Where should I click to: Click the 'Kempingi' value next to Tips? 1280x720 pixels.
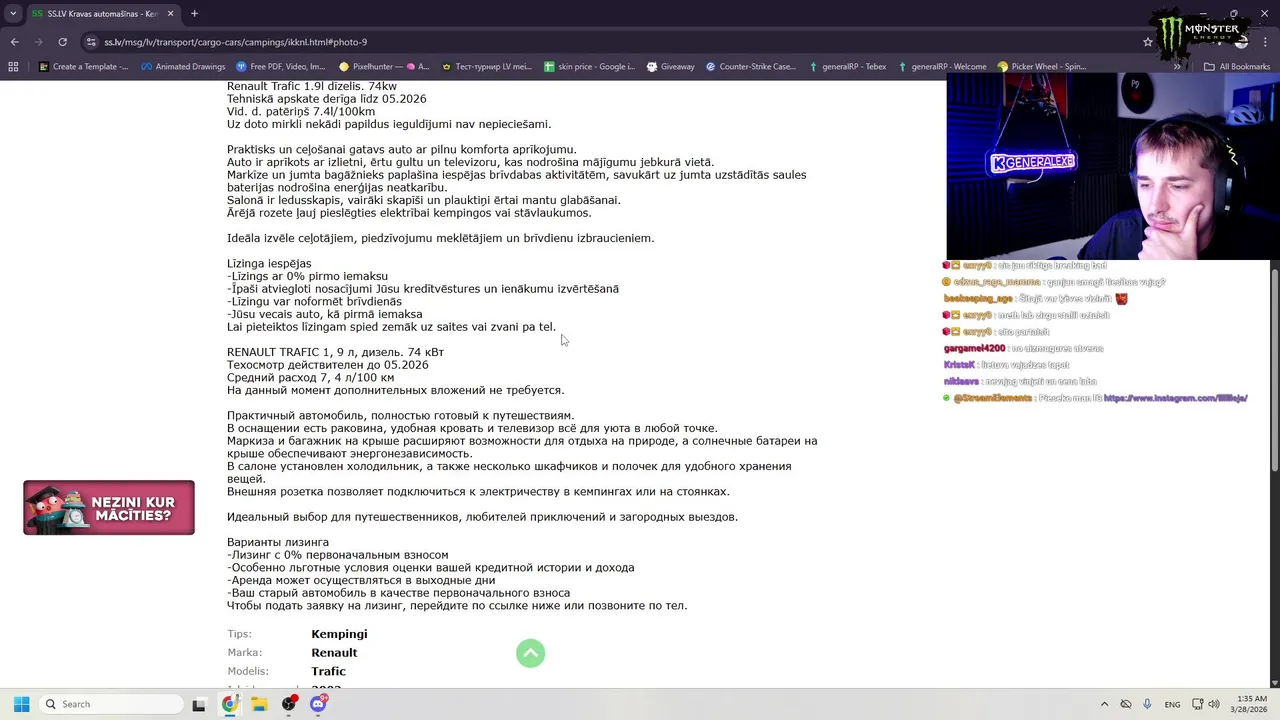click(339, 634)
